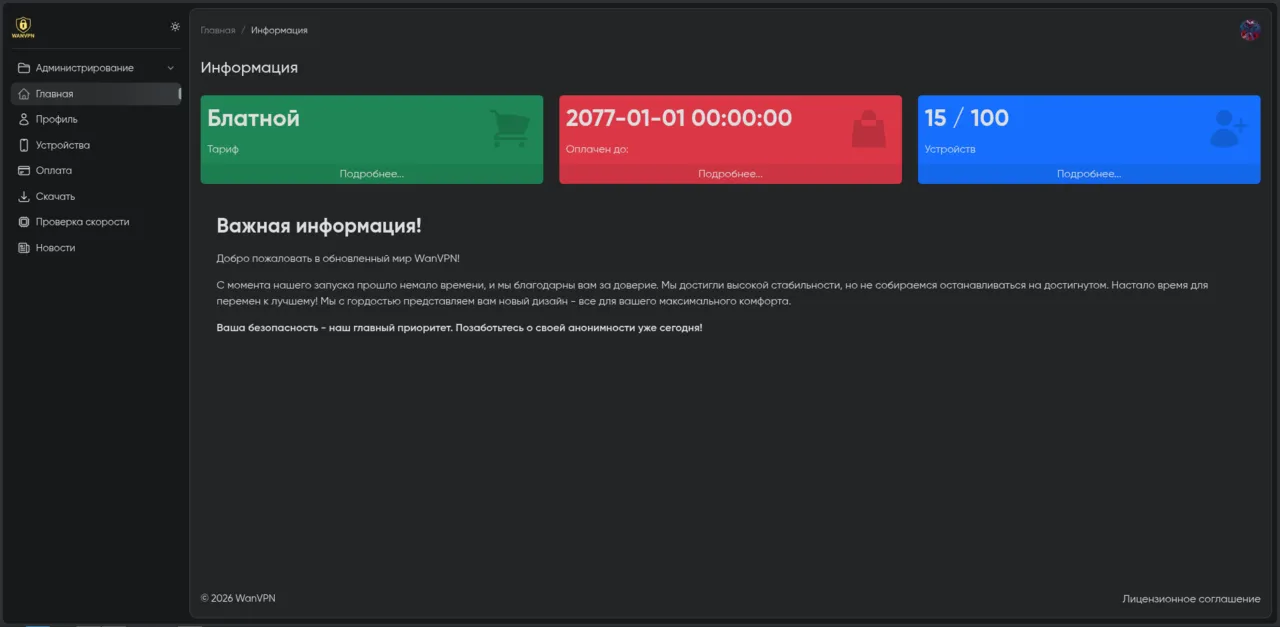1280x627 pixels.
Task: Click the Главная breadcrumb link
Action: 218,30
